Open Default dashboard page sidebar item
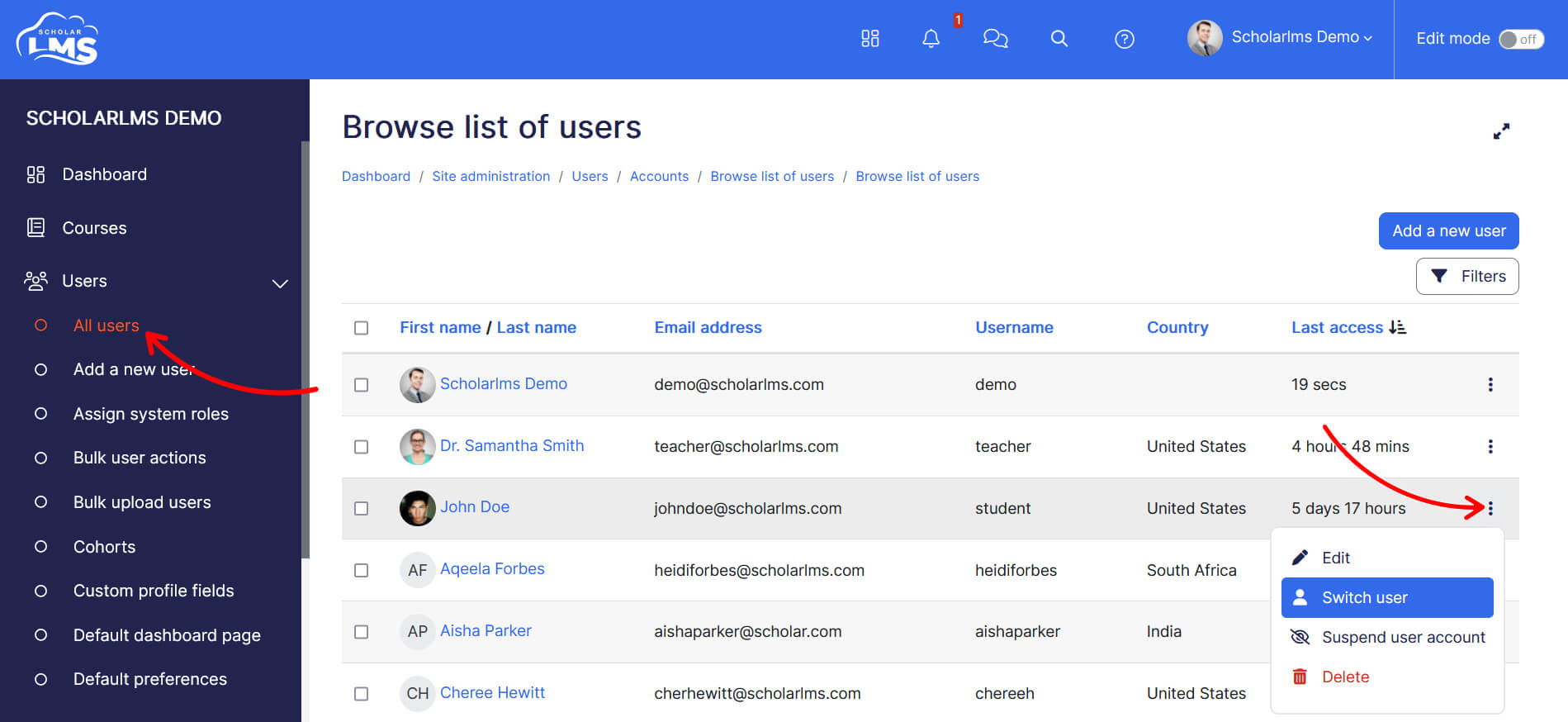This screenshot has height=722, width=1568. (x=167, y=635)
